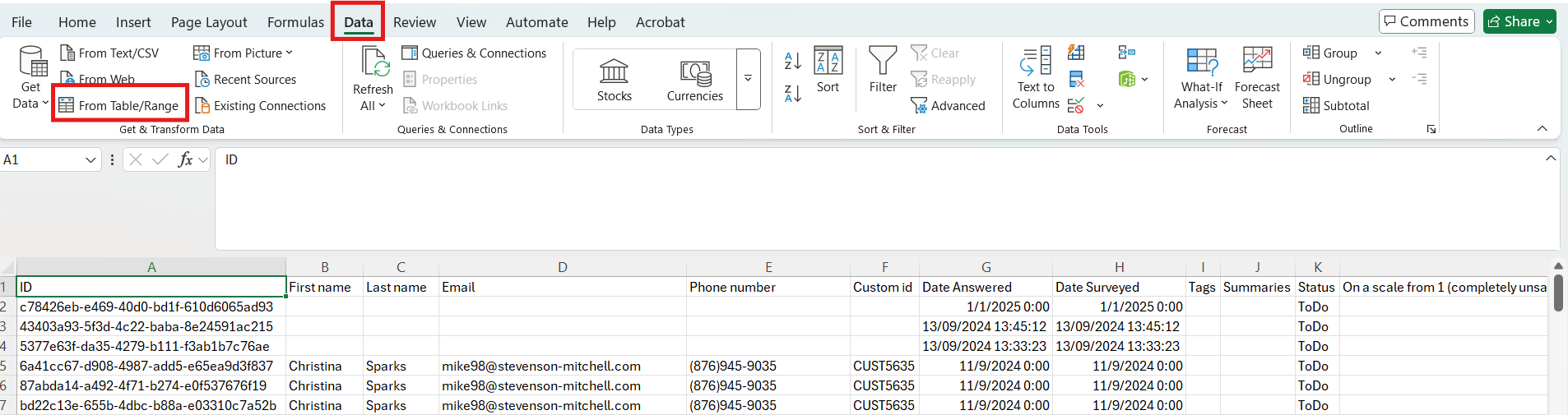Sort ascending with the A to Z icon
The image size is (1568, 415).
[792, 61]
